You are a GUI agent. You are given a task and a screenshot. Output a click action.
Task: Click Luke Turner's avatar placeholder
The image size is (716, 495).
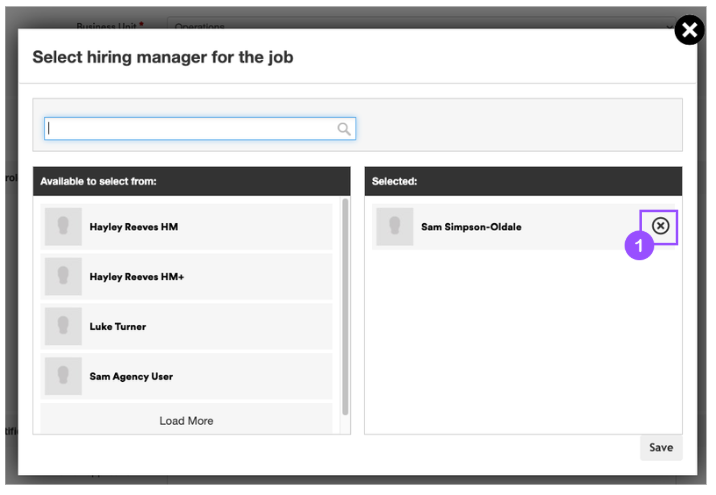[63, 327]
